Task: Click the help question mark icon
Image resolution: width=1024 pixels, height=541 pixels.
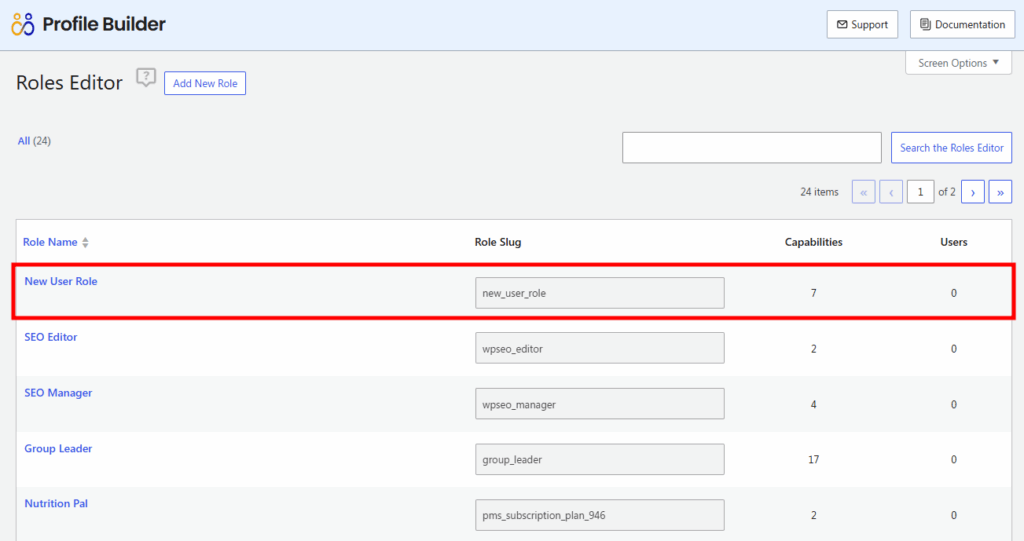Action: click(146, 78)
